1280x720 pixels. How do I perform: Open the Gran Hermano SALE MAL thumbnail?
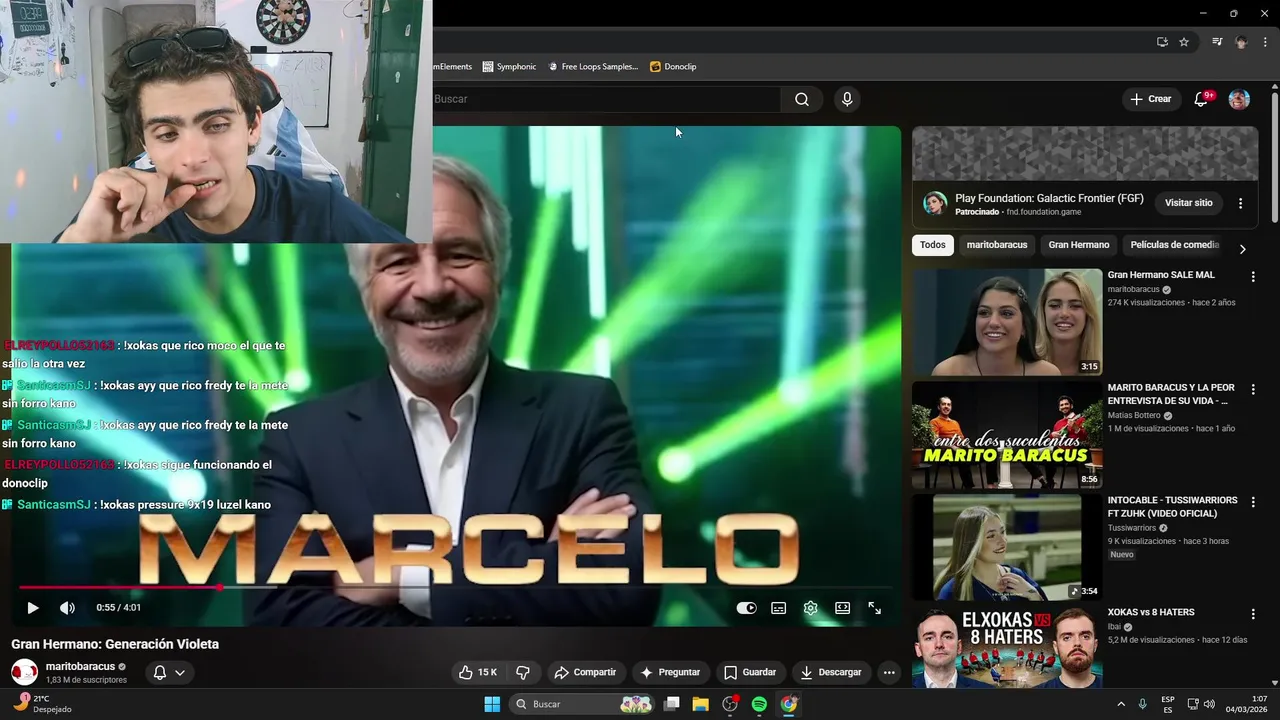coord(1007,322)
